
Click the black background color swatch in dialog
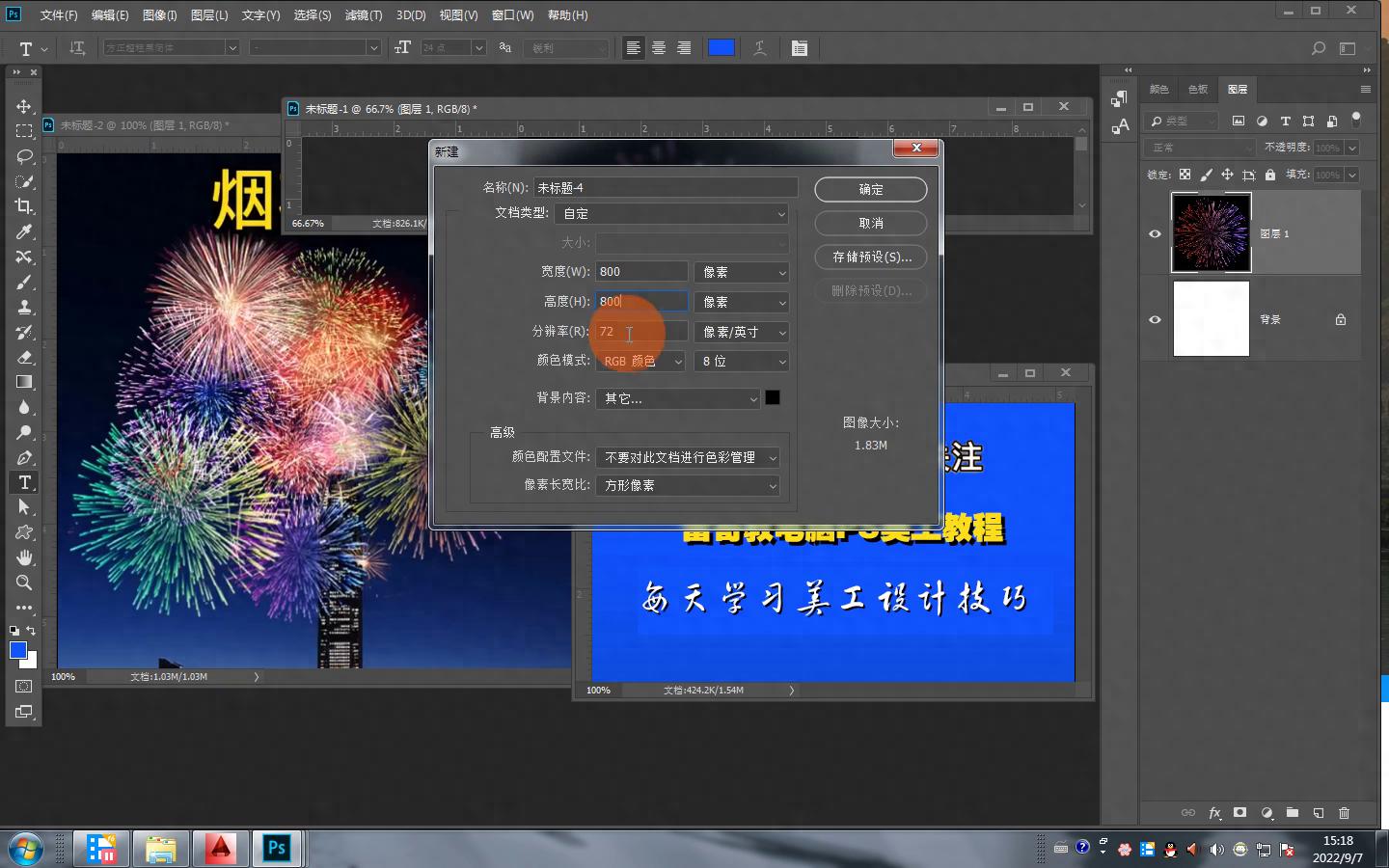click(x=773, y=397)
